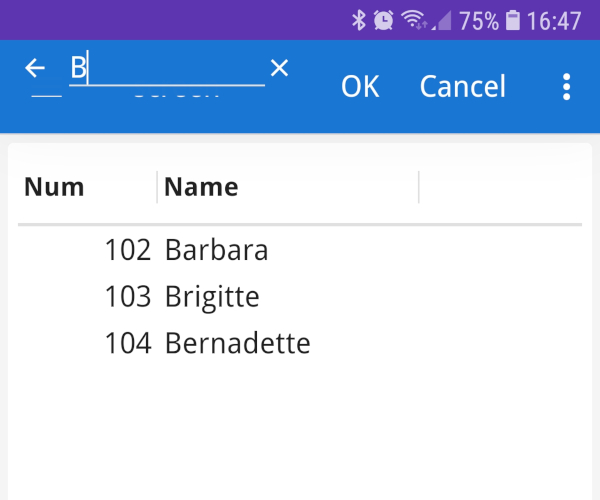Image resolution: width=600 pixels, height=500 pixels.
Task: Select the Barbara row
Action: (300, 250)
